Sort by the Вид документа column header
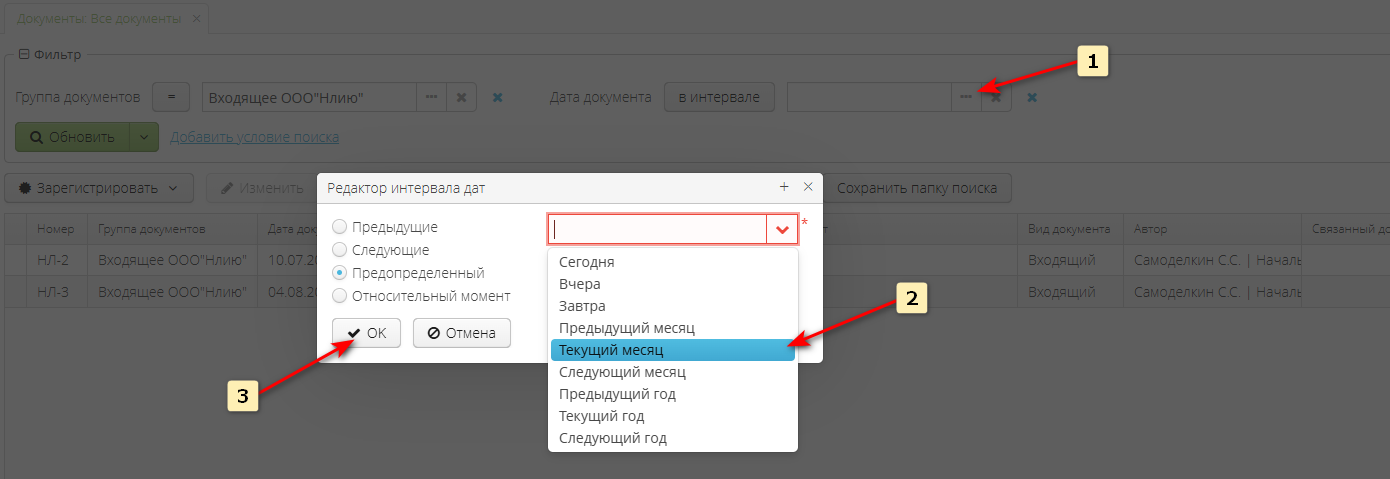The width and height of the screenshot is (1390, 479). pos(1070,229)
